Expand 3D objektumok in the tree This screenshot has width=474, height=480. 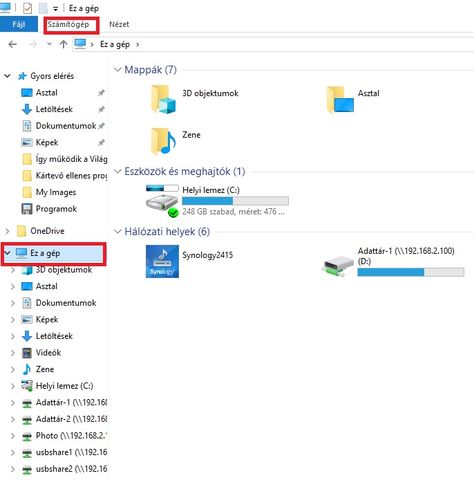(13, 270)
